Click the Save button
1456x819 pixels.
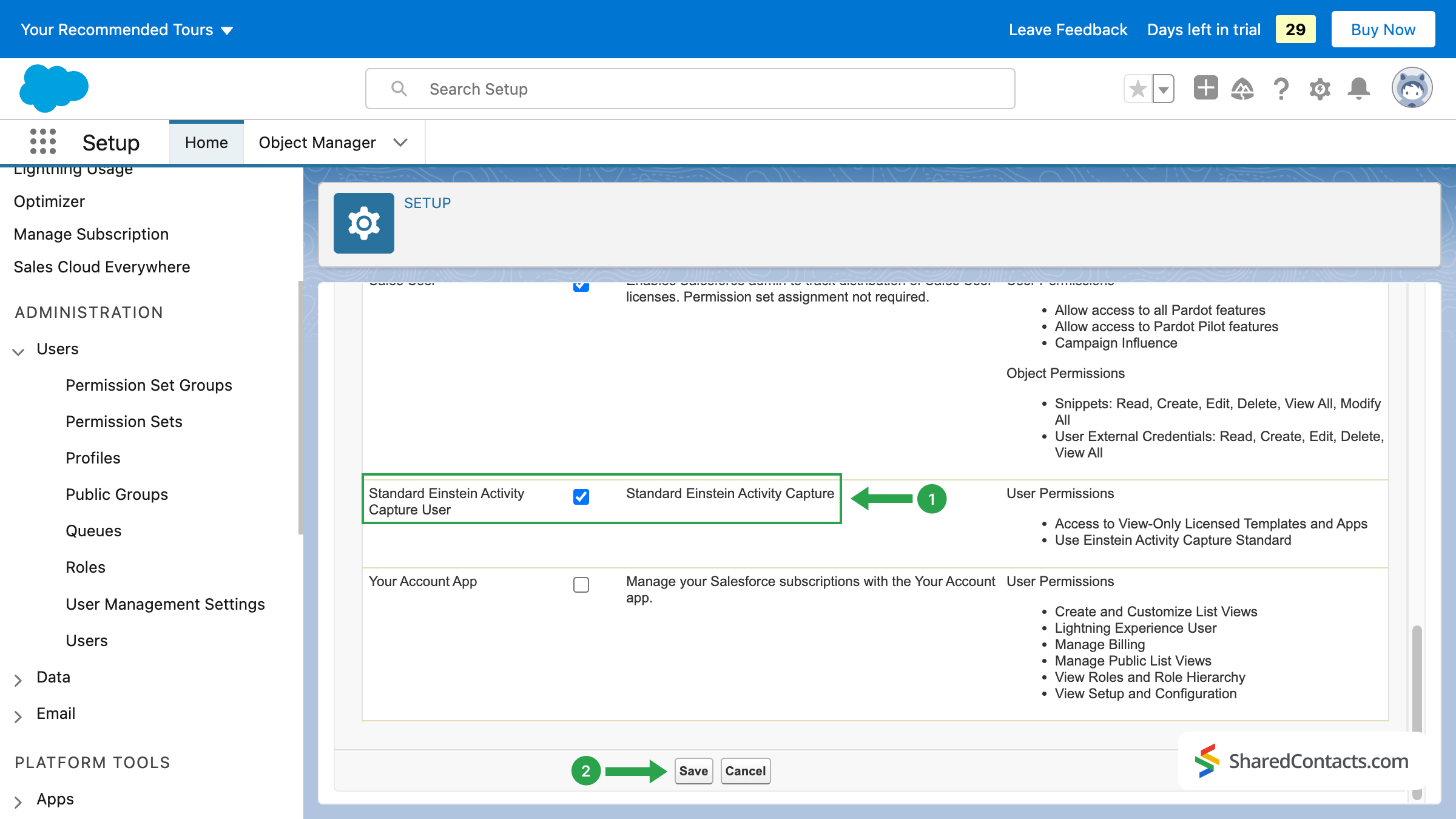coord(693,771)
